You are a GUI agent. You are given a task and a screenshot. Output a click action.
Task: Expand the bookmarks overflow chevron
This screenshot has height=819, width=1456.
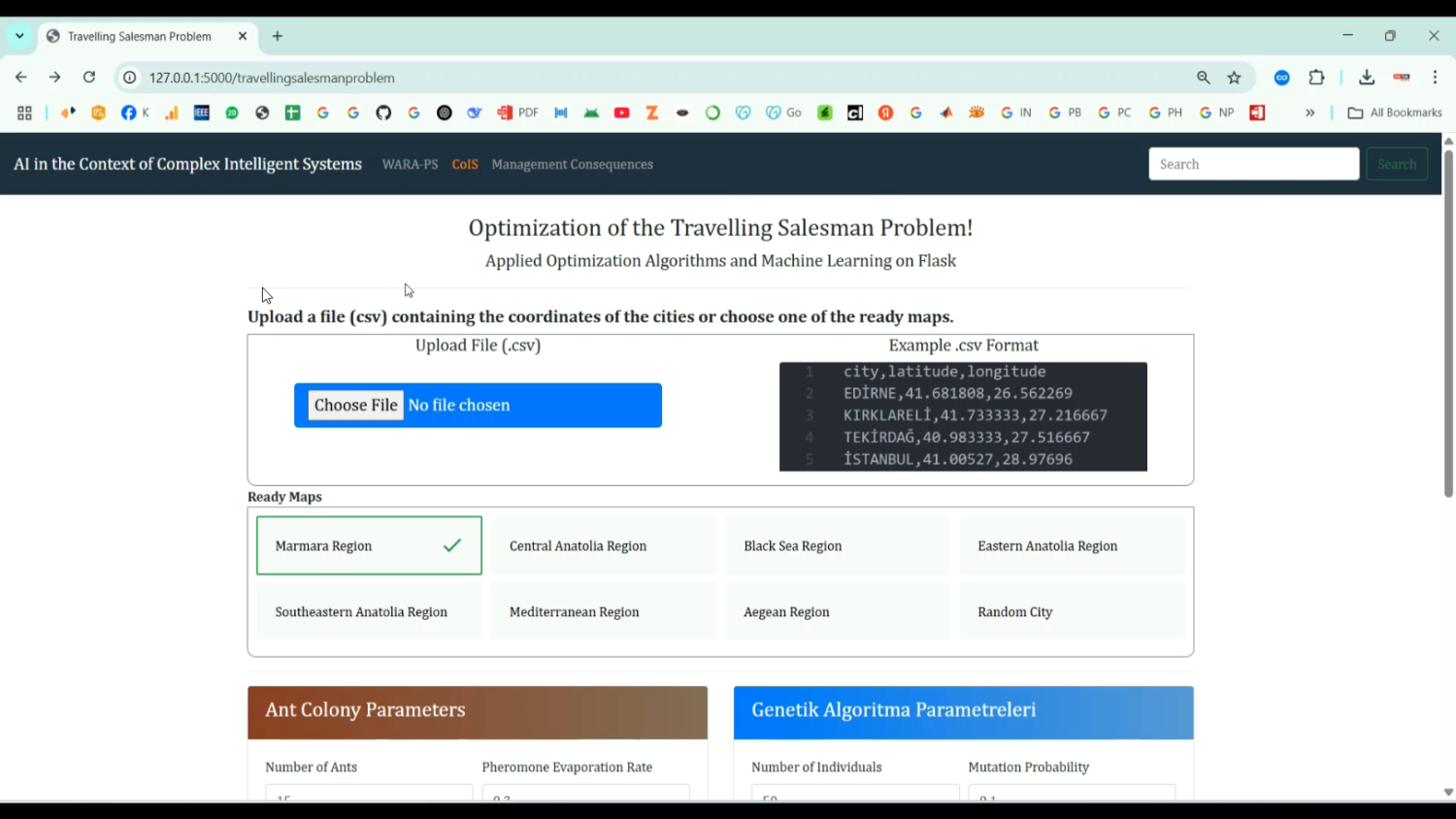(x=1310, y=113)
